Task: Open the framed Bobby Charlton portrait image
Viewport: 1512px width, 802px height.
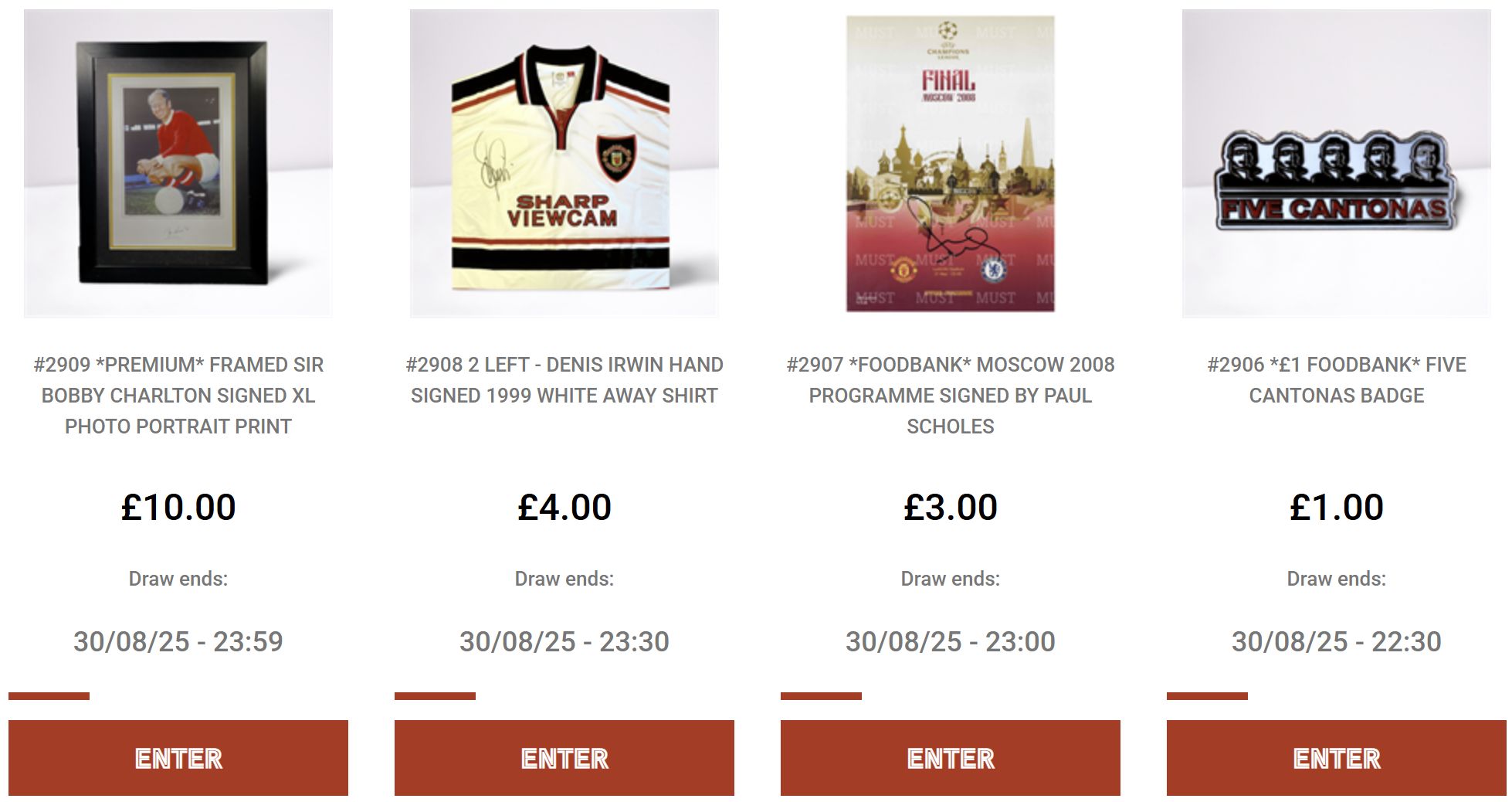Action: tap(178, 163)
